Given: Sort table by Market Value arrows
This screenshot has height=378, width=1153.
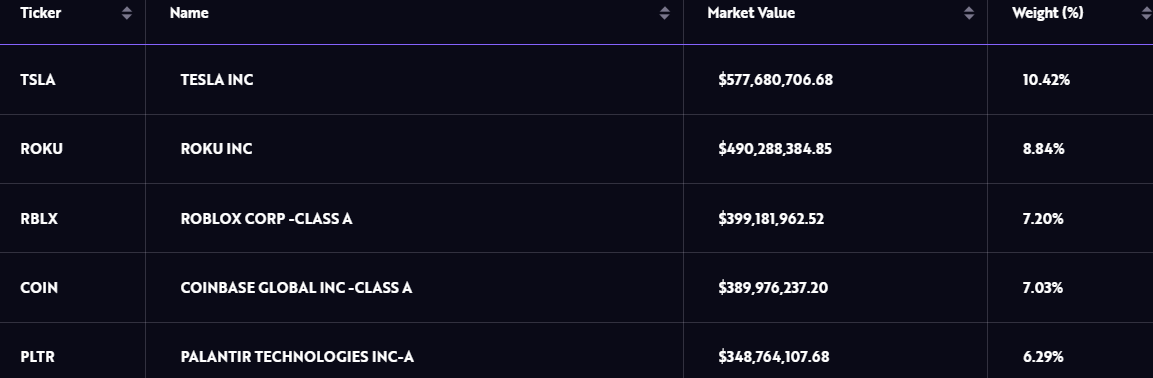Looking at the screenshot, I should coord(969,13).
